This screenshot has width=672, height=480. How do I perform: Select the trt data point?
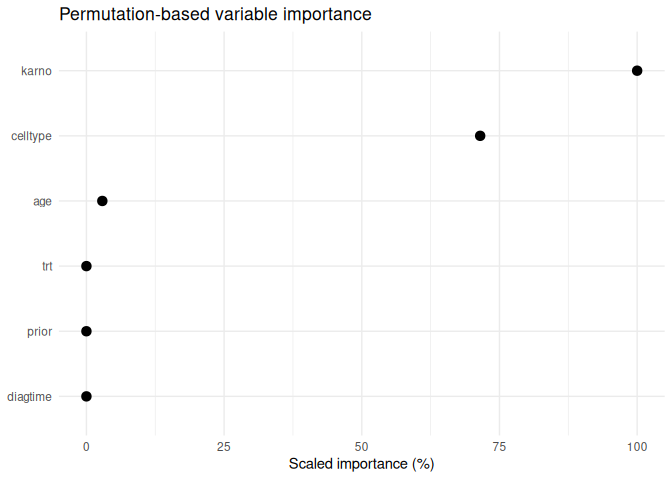tap(86, 266)
